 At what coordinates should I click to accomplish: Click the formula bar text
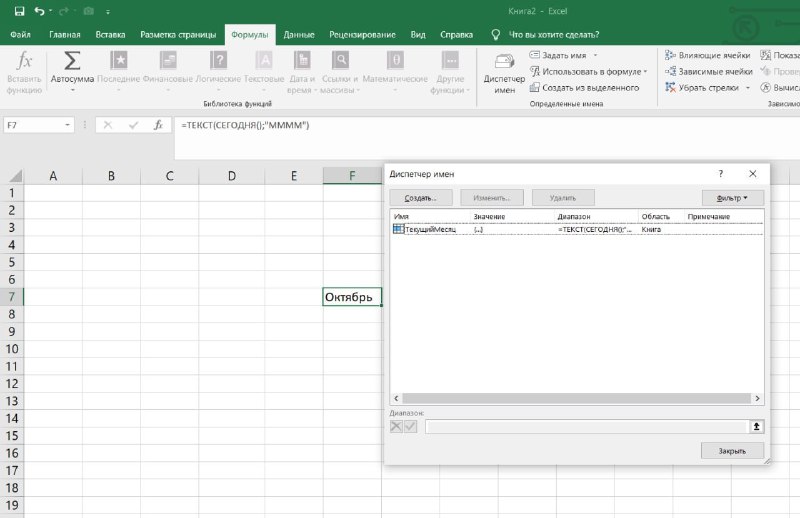[x=245, y=125]
